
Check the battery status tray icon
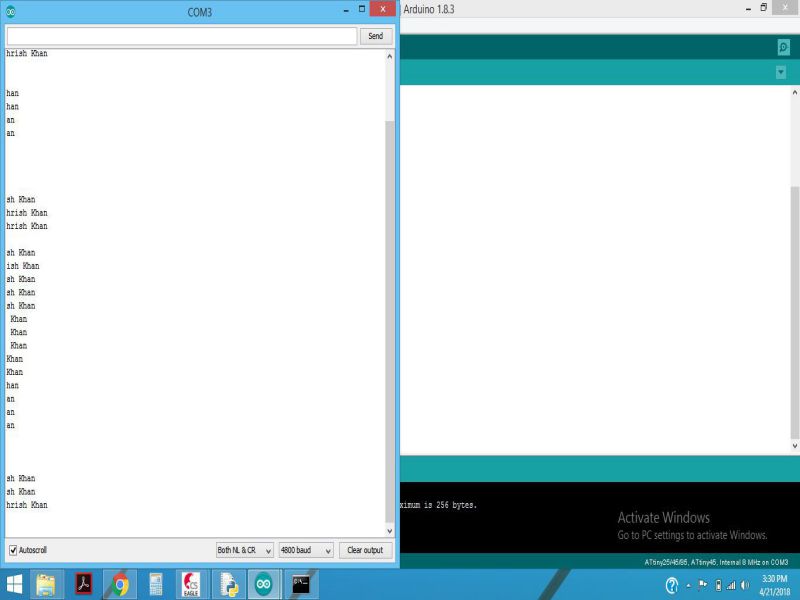coord(718,585)
